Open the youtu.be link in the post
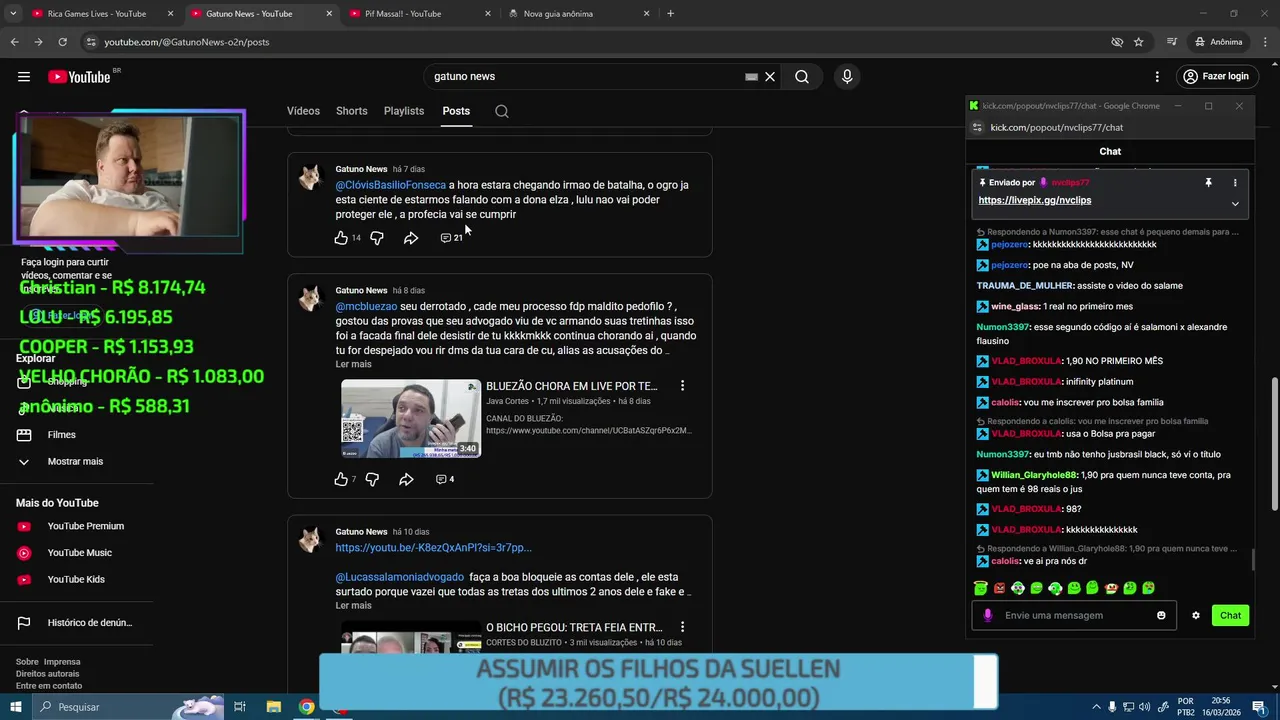Viewport: 1280px width, 720px height. click(433, 548)
